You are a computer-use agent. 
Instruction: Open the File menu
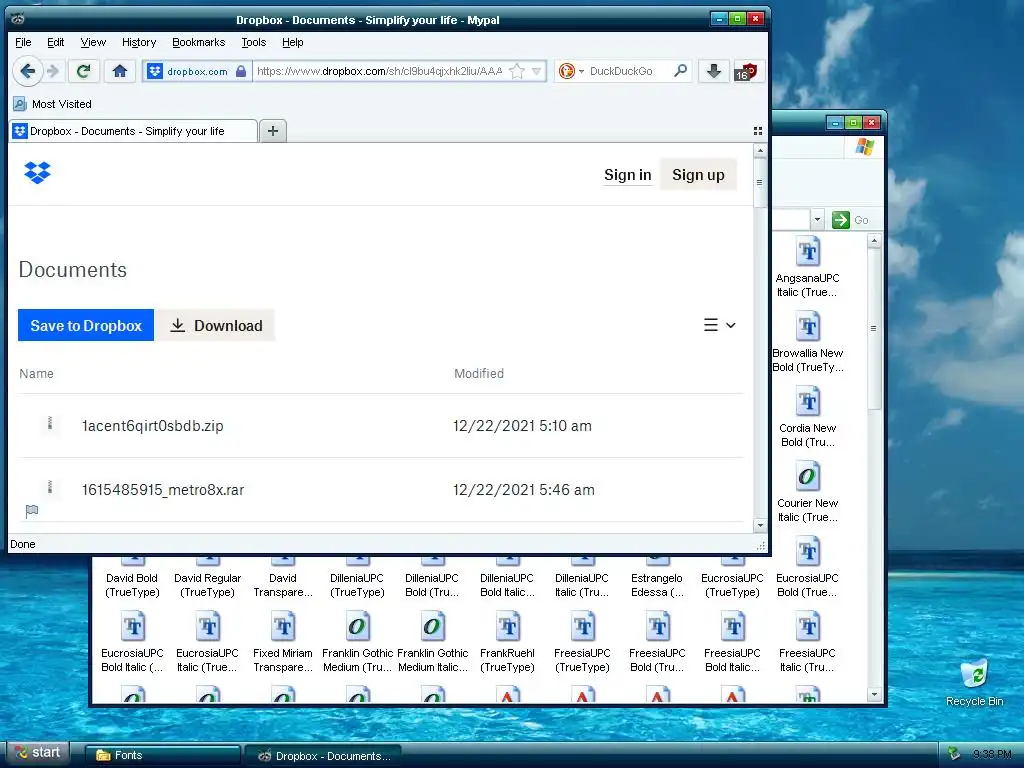point(24,42)
